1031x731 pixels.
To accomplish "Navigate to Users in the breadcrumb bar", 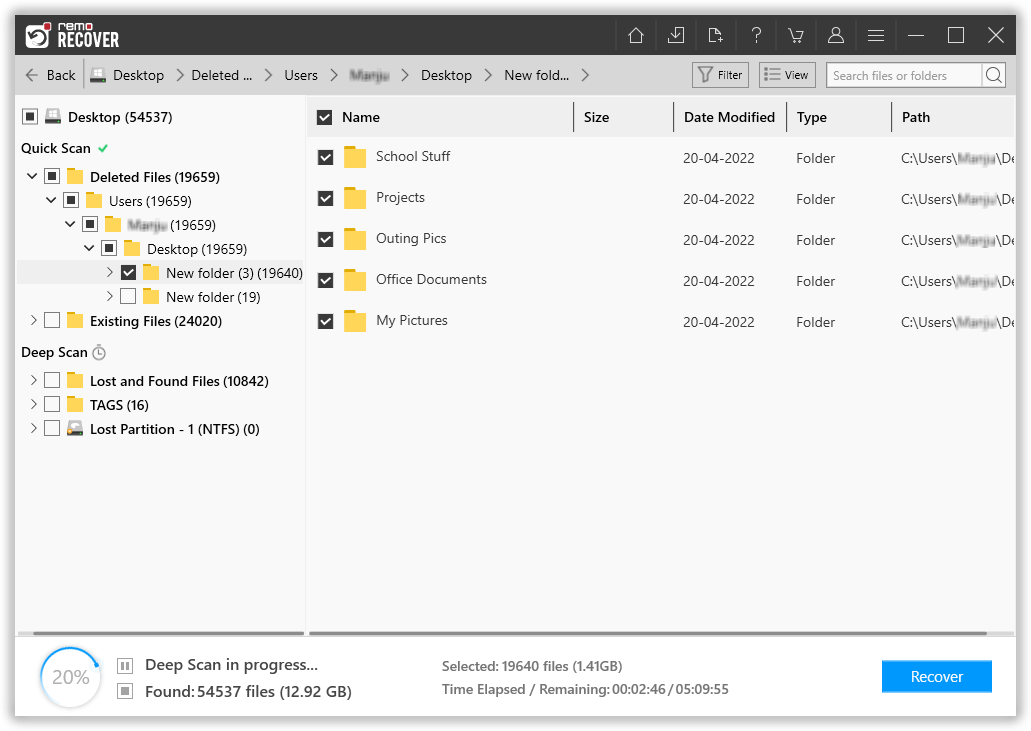I will click(301, 74).
